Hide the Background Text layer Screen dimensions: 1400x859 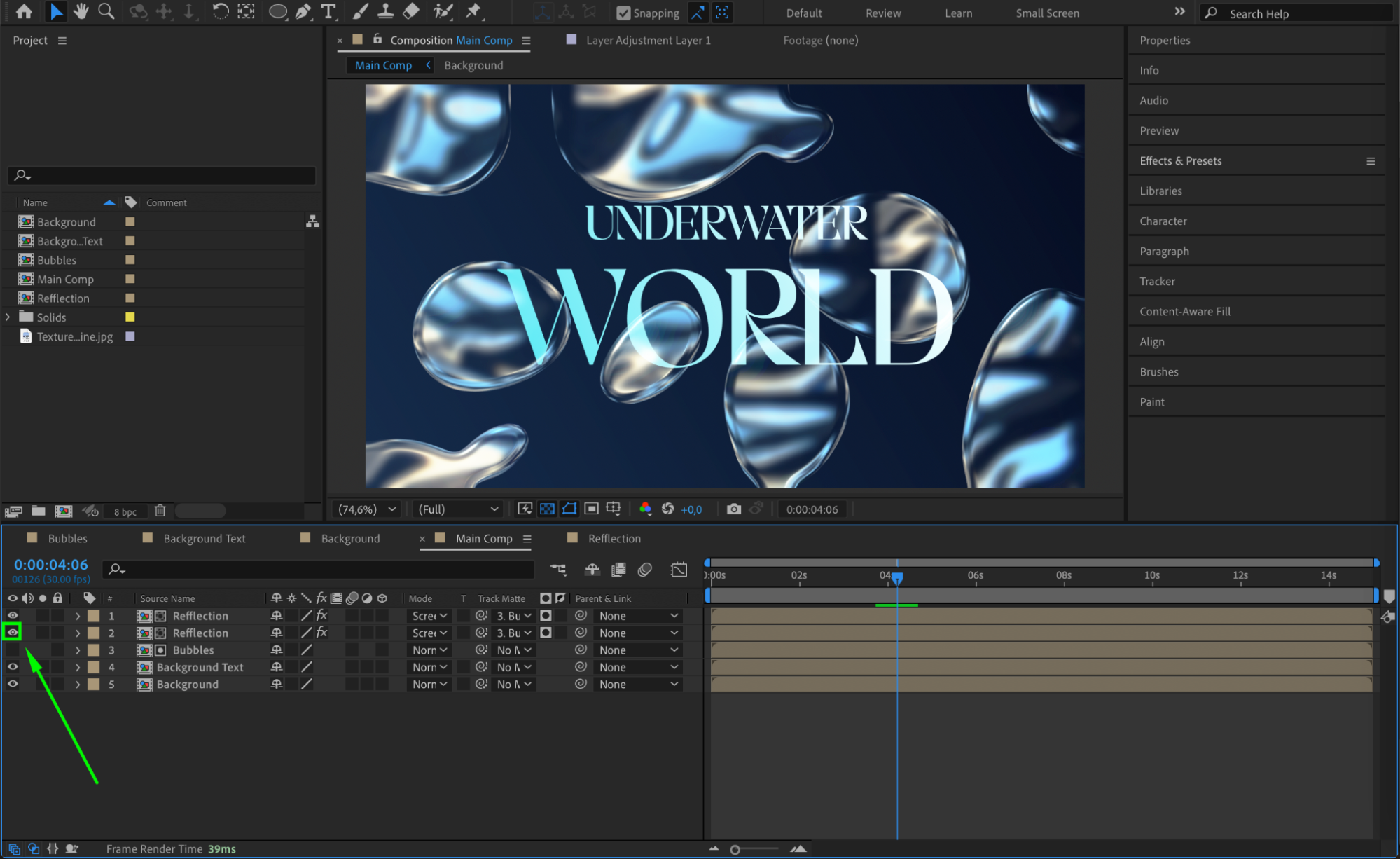coord(13,667)
